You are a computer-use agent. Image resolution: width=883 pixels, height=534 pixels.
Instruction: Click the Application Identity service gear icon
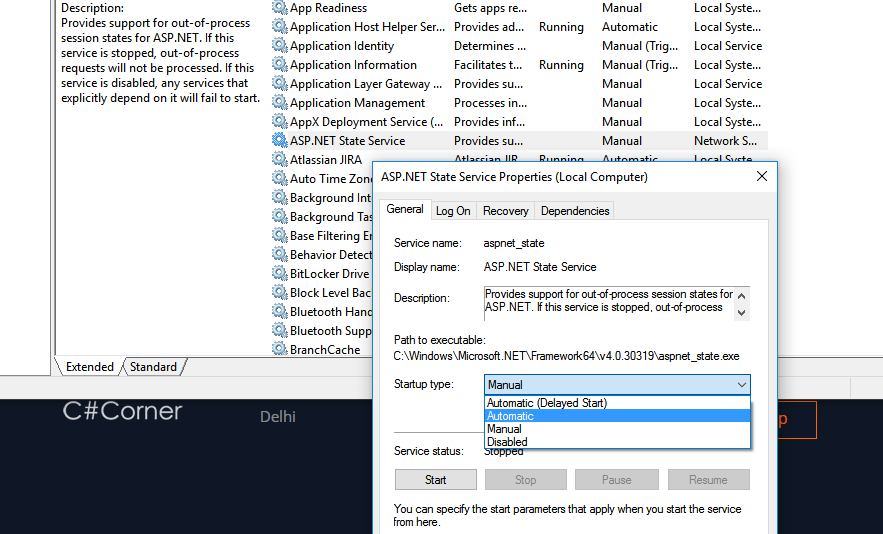click(x=279, y=46)
